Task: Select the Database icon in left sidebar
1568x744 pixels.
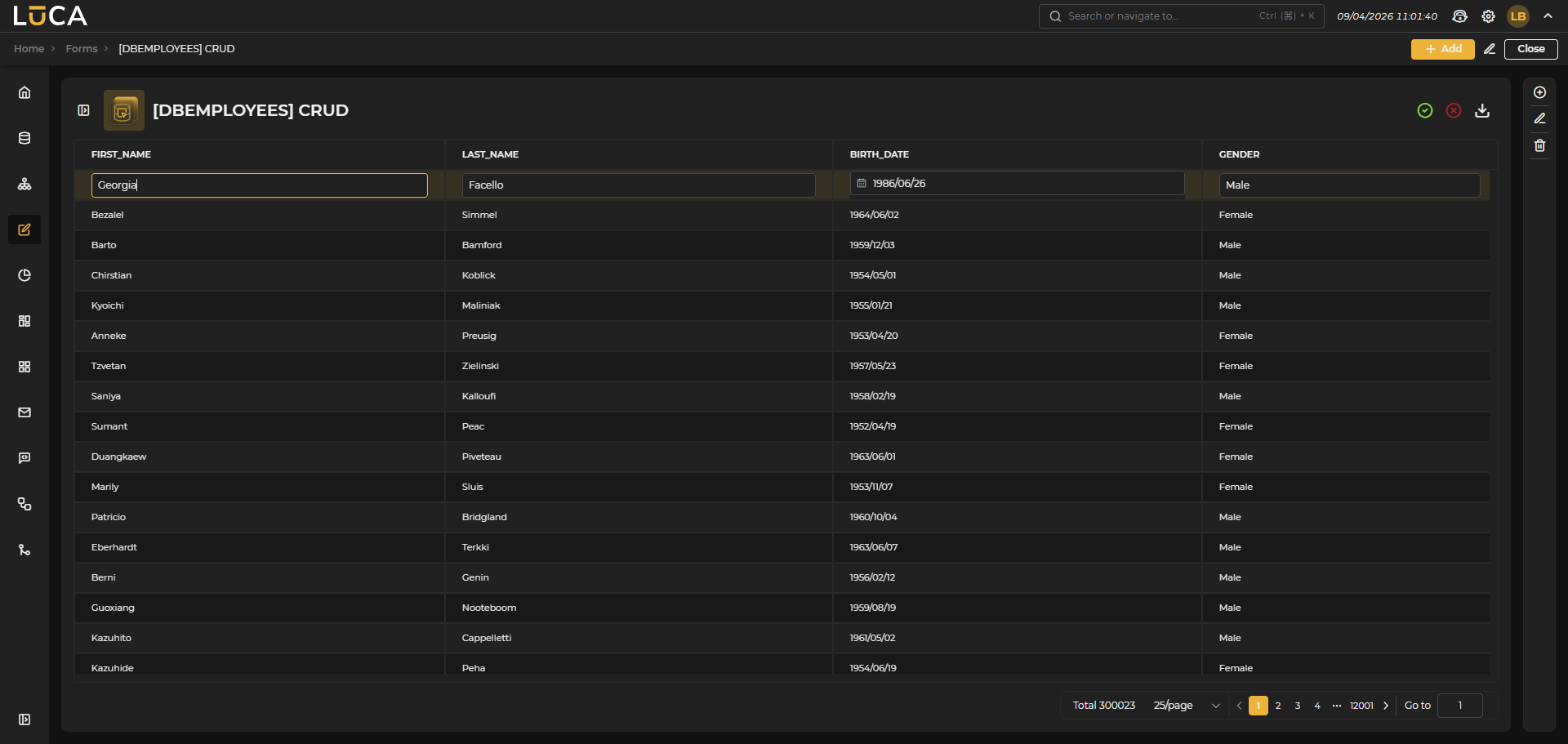Action: pos(24,138)
